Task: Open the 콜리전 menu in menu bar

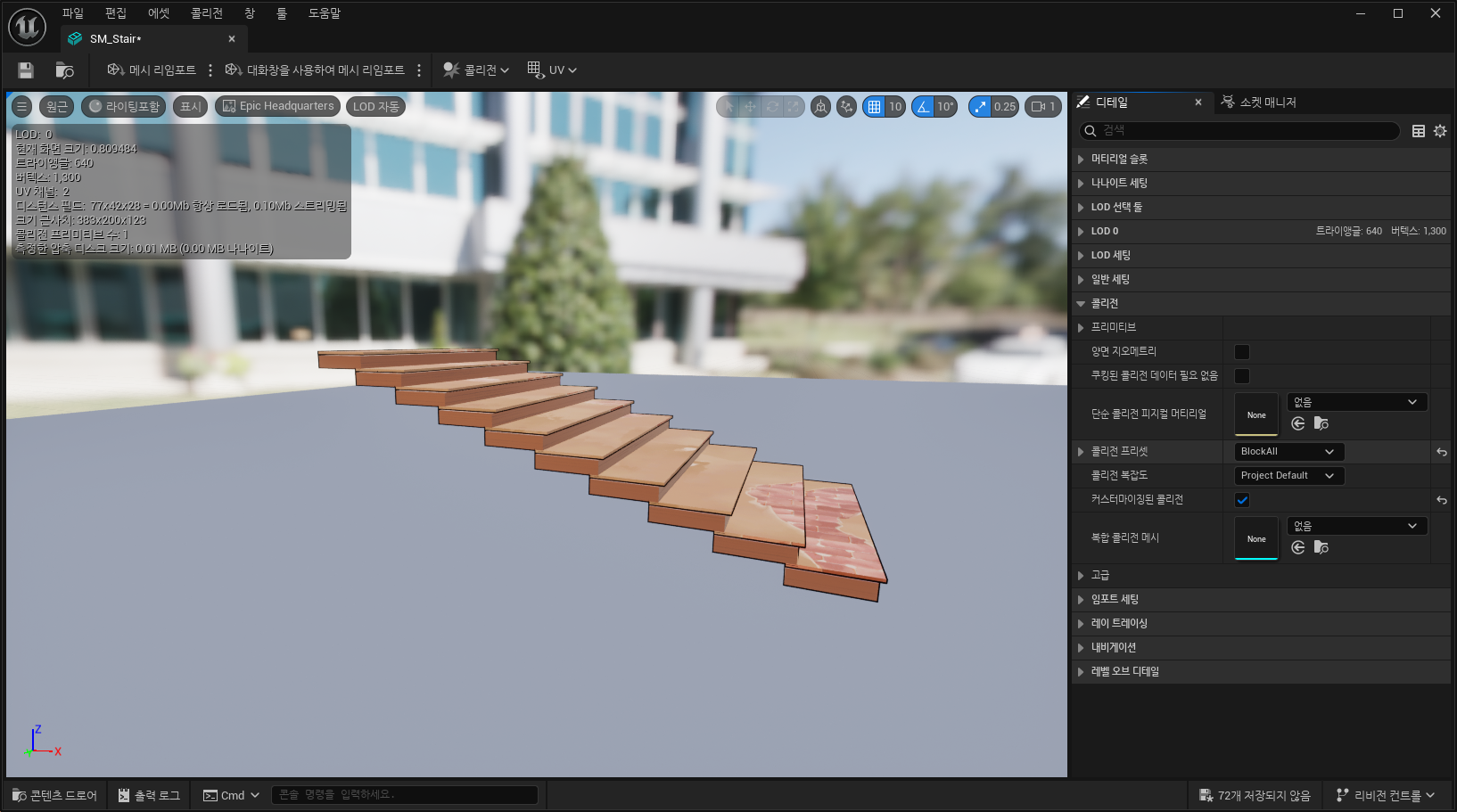Action: pos(206,13)
